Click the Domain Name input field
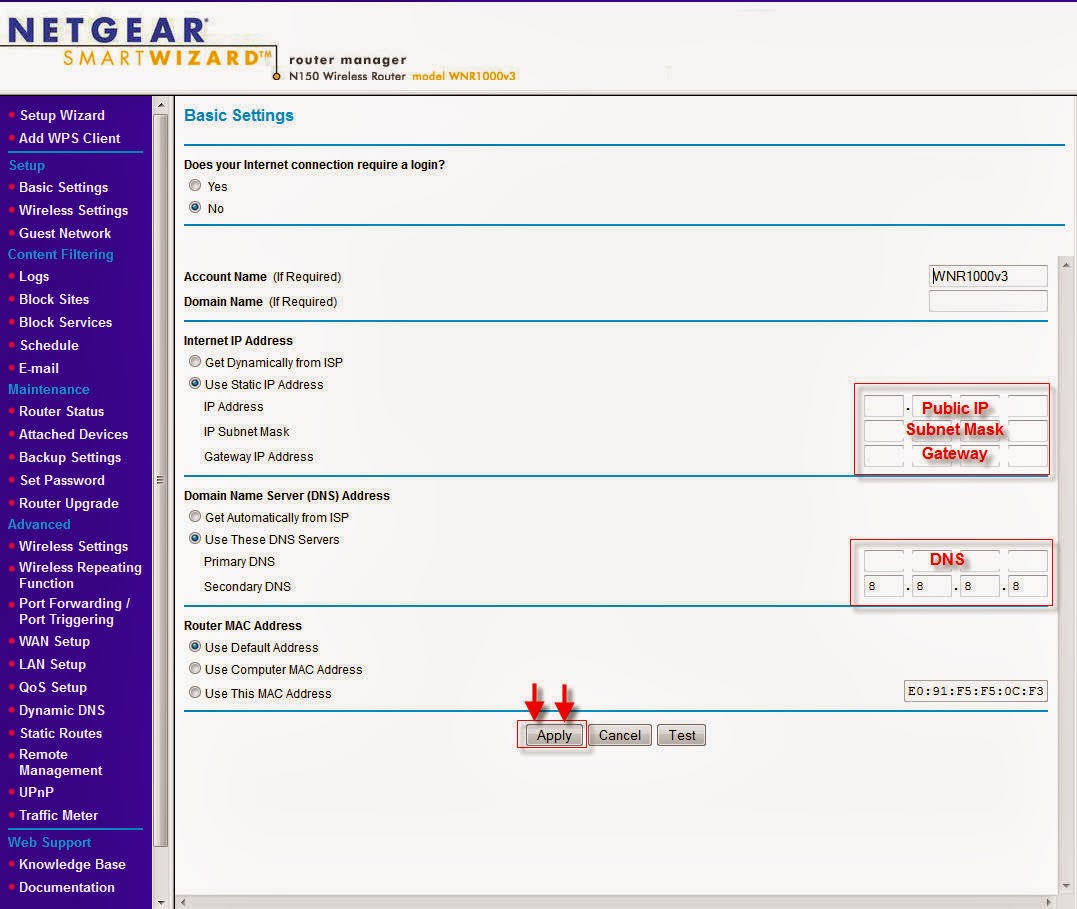 click(988, 301)
